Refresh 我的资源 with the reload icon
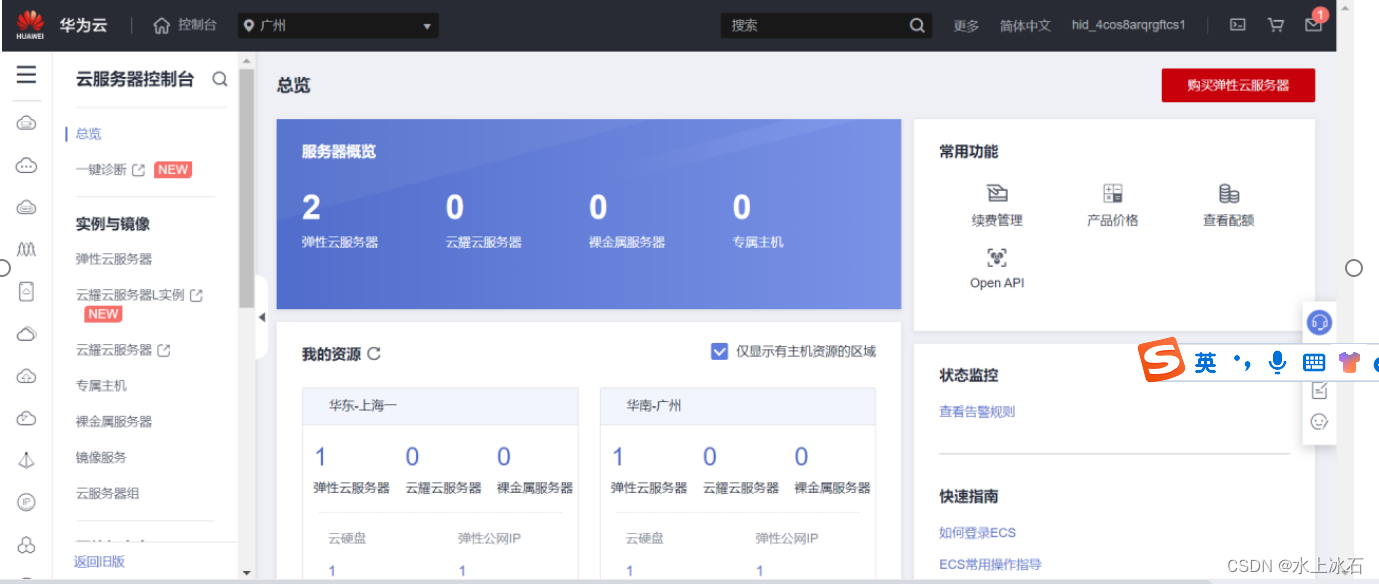 (x=374, y=354)
